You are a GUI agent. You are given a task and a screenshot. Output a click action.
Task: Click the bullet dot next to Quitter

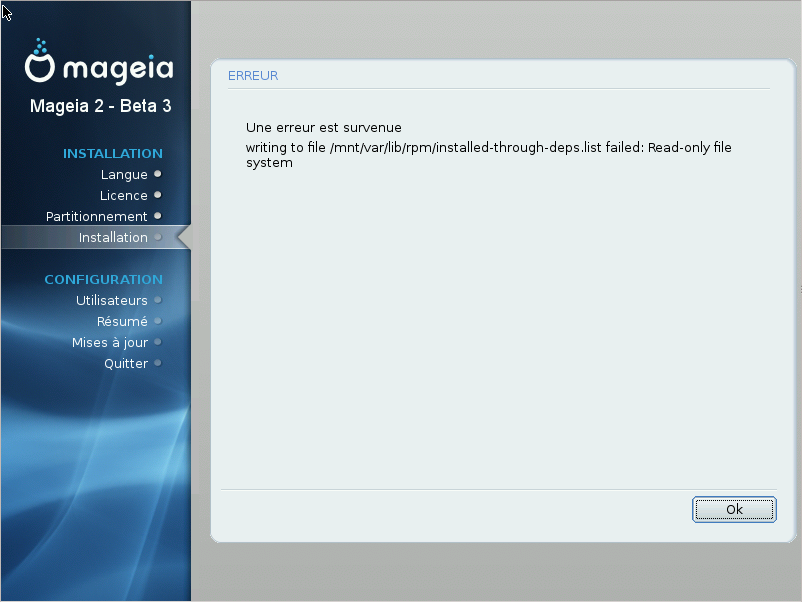point(158,363)
